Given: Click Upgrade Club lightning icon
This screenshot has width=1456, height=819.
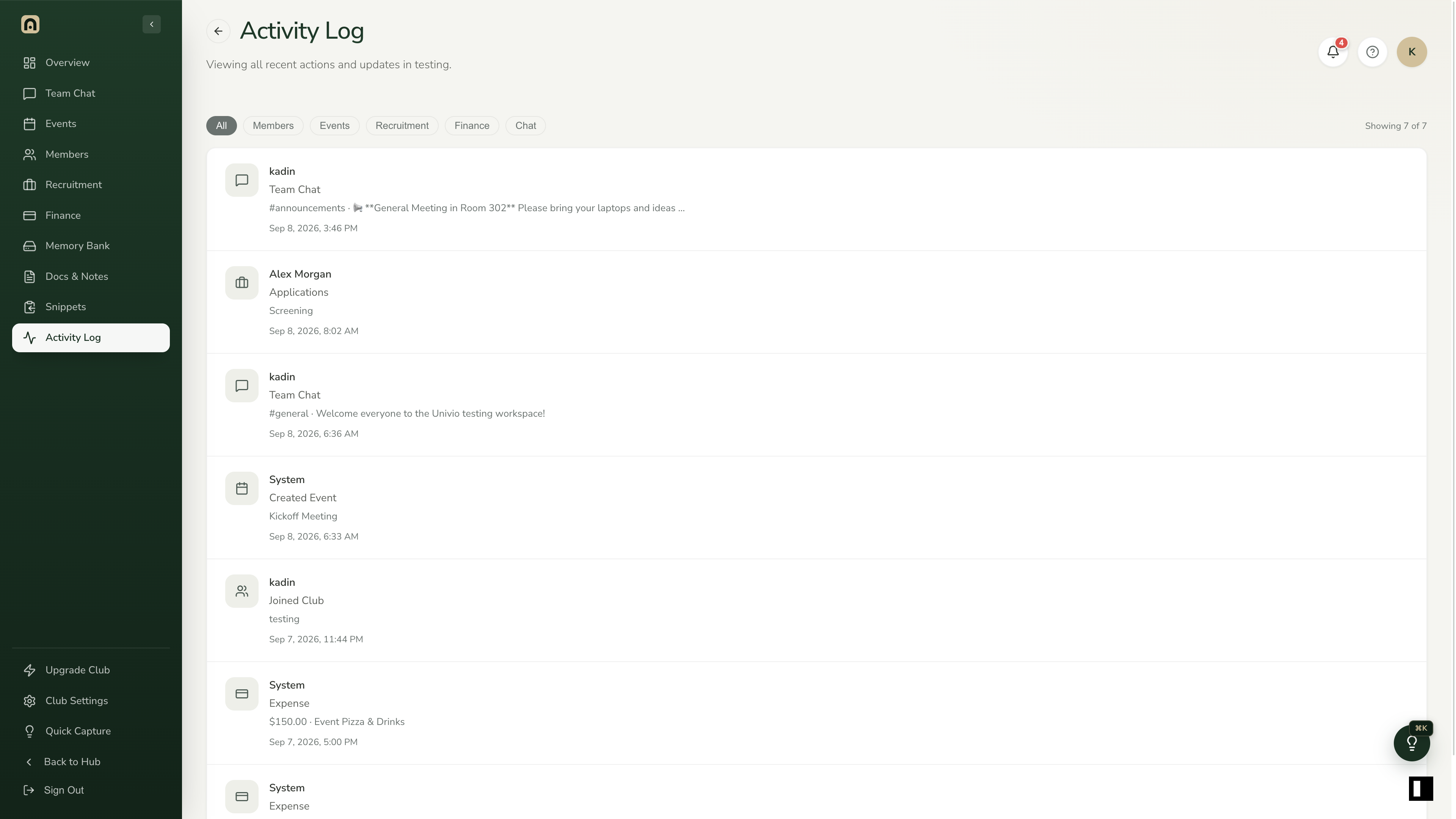Looking at the screenshot, I should click(x=30, y=670).
